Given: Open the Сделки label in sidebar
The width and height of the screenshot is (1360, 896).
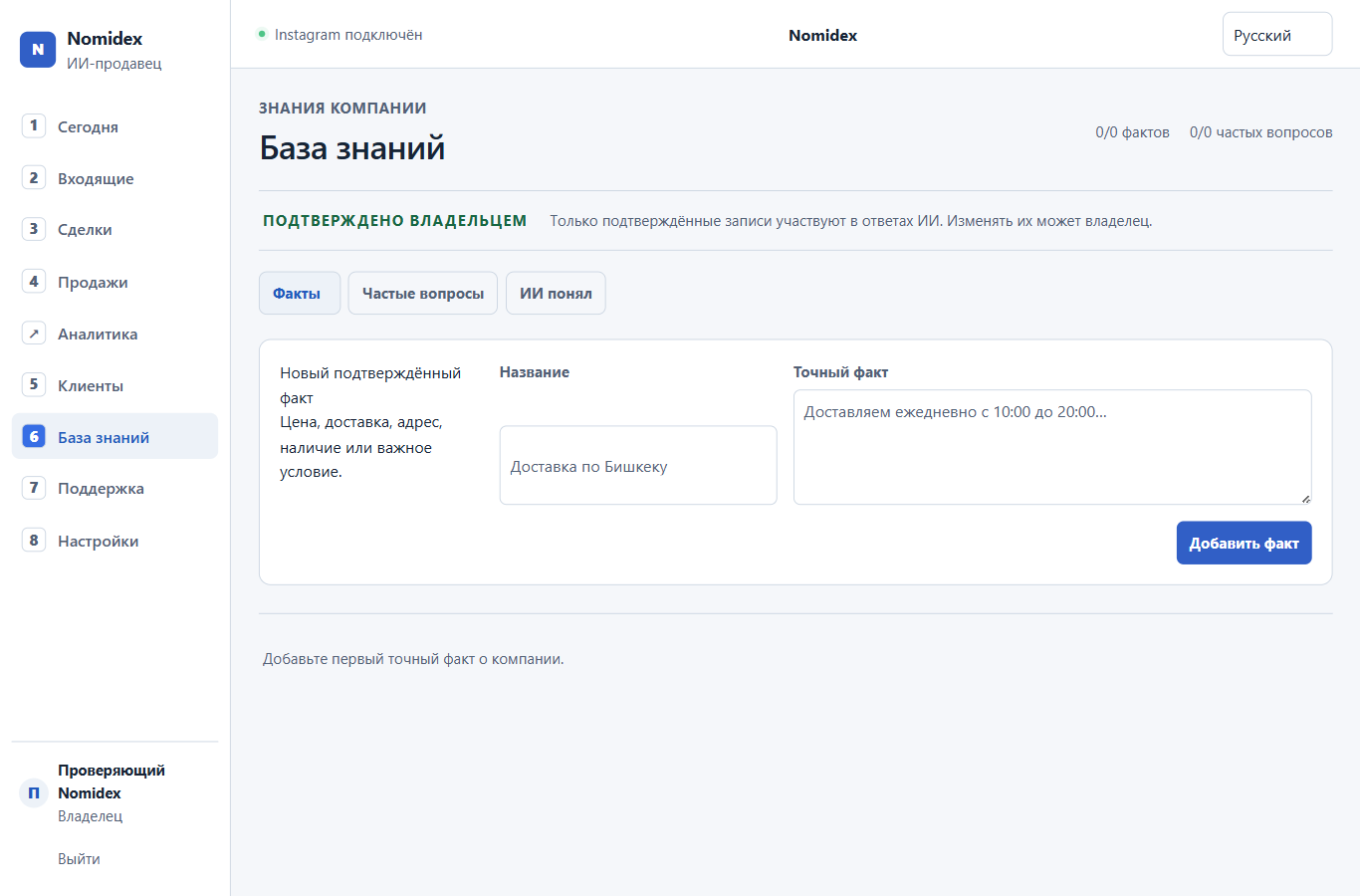Looking at the screenshot, I should tap(85, 230).
